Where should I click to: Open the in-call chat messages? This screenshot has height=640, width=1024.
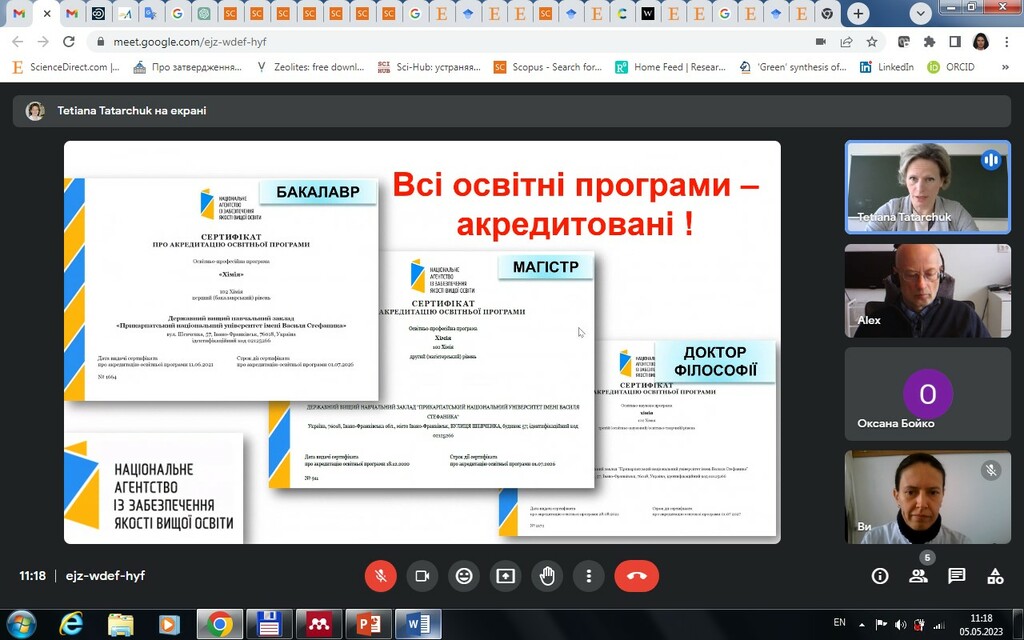pos(957,576)
